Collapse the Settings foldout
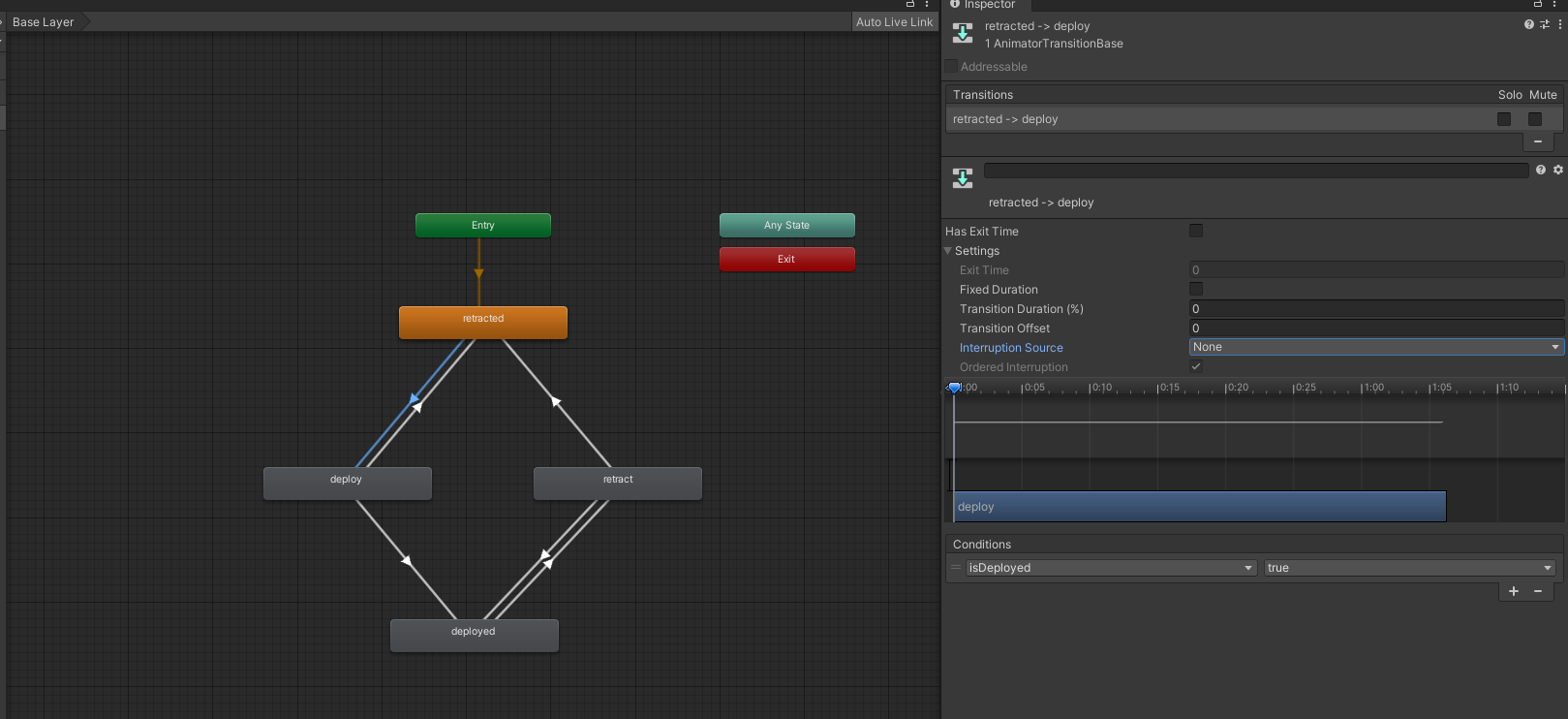The width and height of the screenshot is (1568, 719). click(948, 251)
